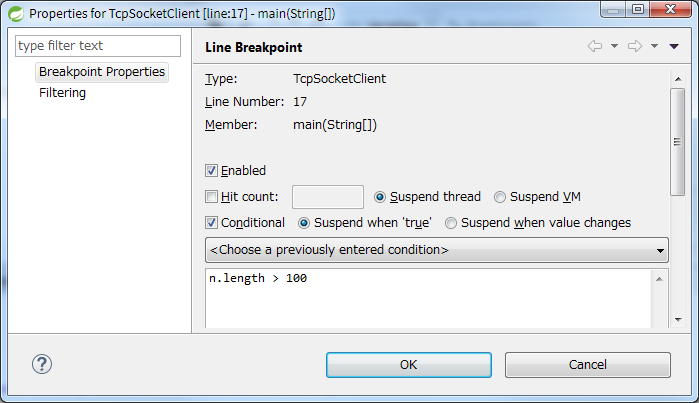Open the previously entered condition dropdown
Viewport: 699px width, 403px height.
(437, 250)
